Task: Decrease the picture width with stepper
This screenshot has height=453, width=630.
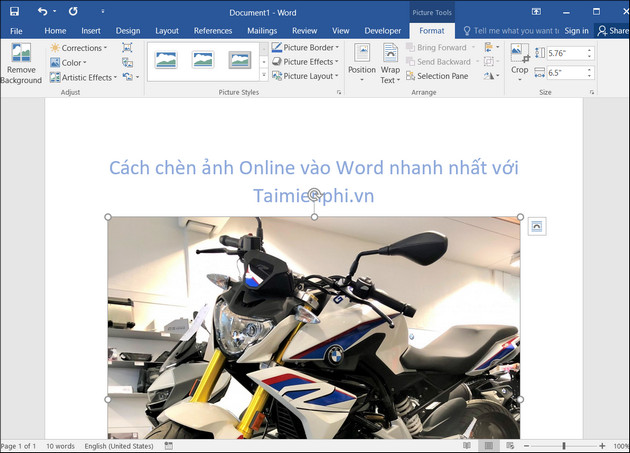Action: click(589, 76)
